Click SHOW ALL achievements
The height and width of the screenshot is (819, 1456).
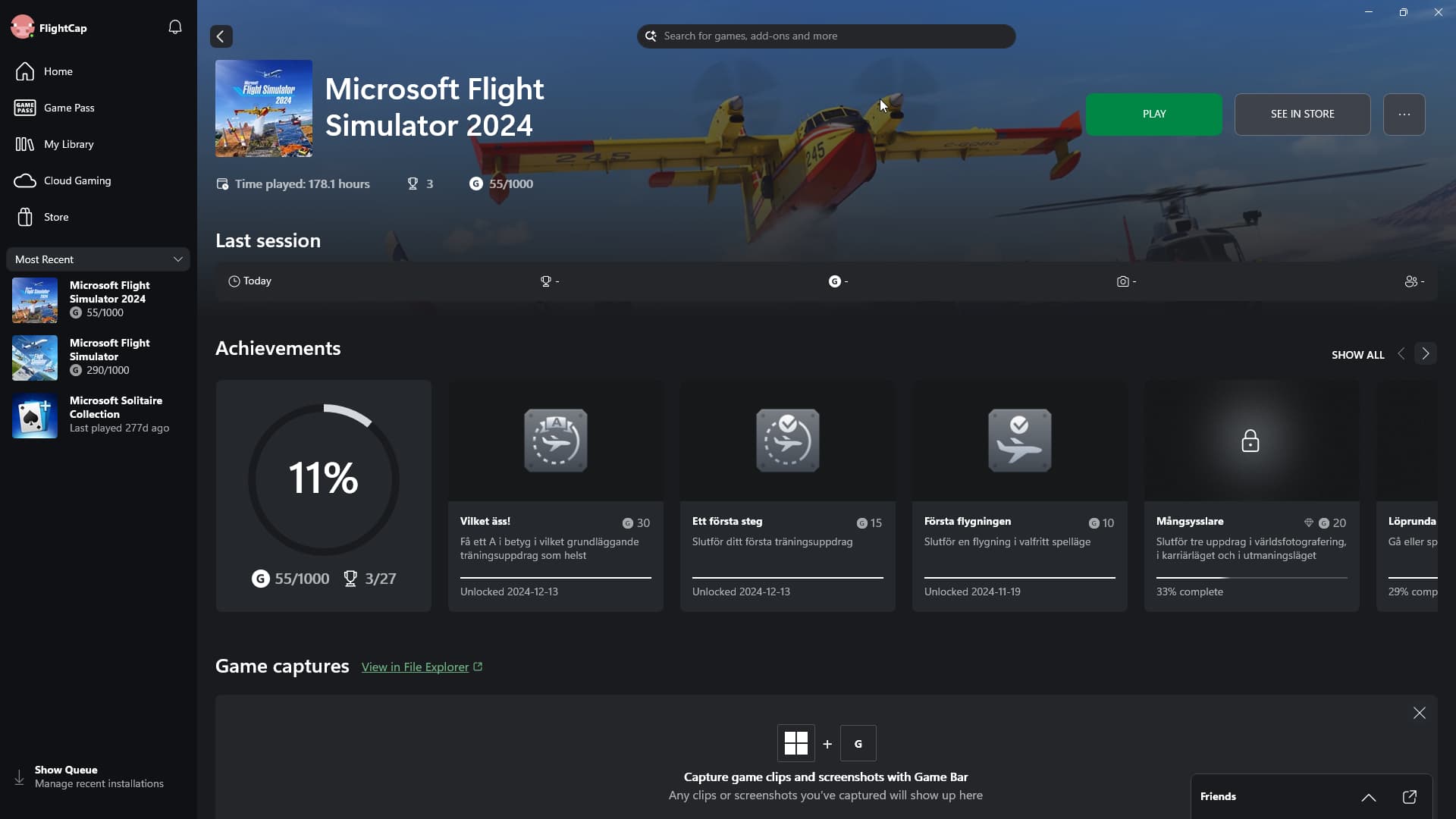1357,355
